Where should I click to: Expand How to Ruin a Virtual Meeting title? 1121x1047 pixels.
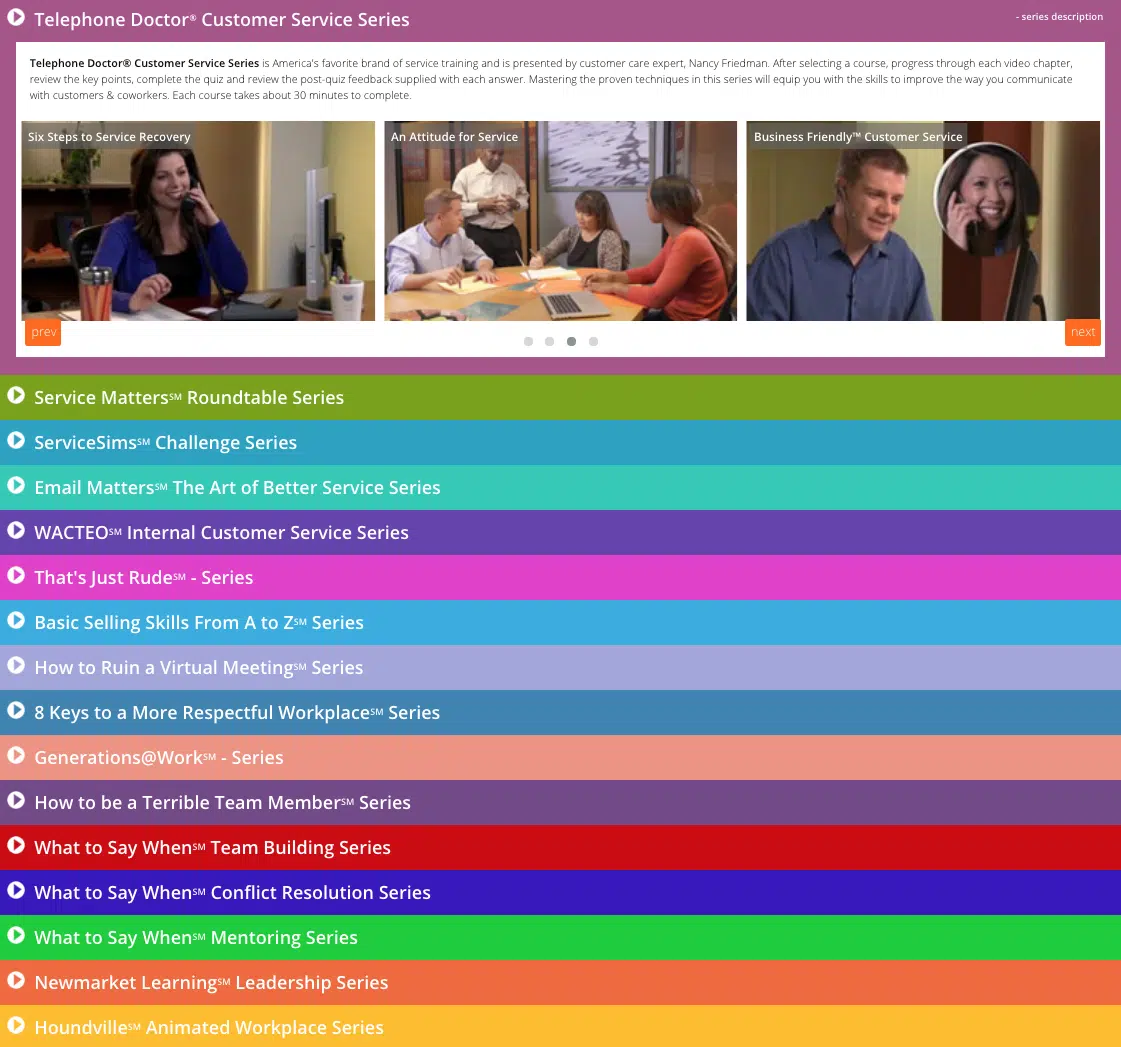click(x=199, y=668)
